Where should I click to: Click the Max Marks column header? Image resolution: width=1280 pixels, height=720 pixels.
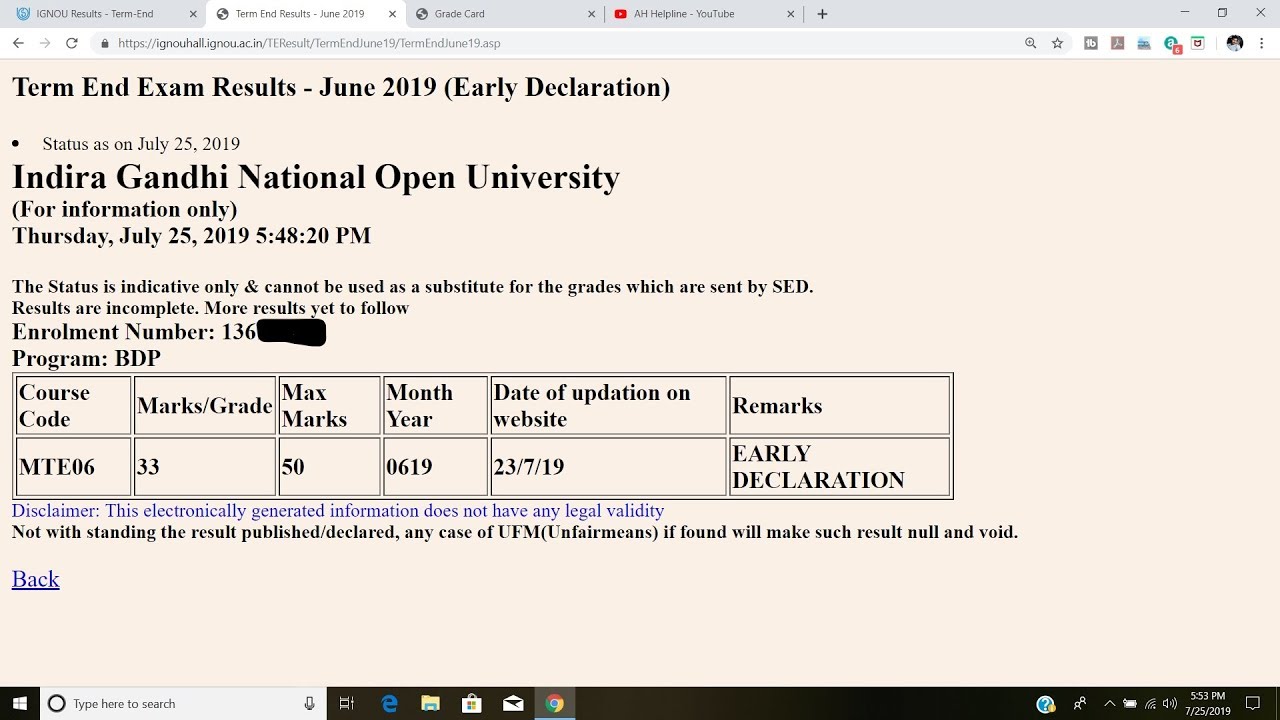click(x=329, y=405)
